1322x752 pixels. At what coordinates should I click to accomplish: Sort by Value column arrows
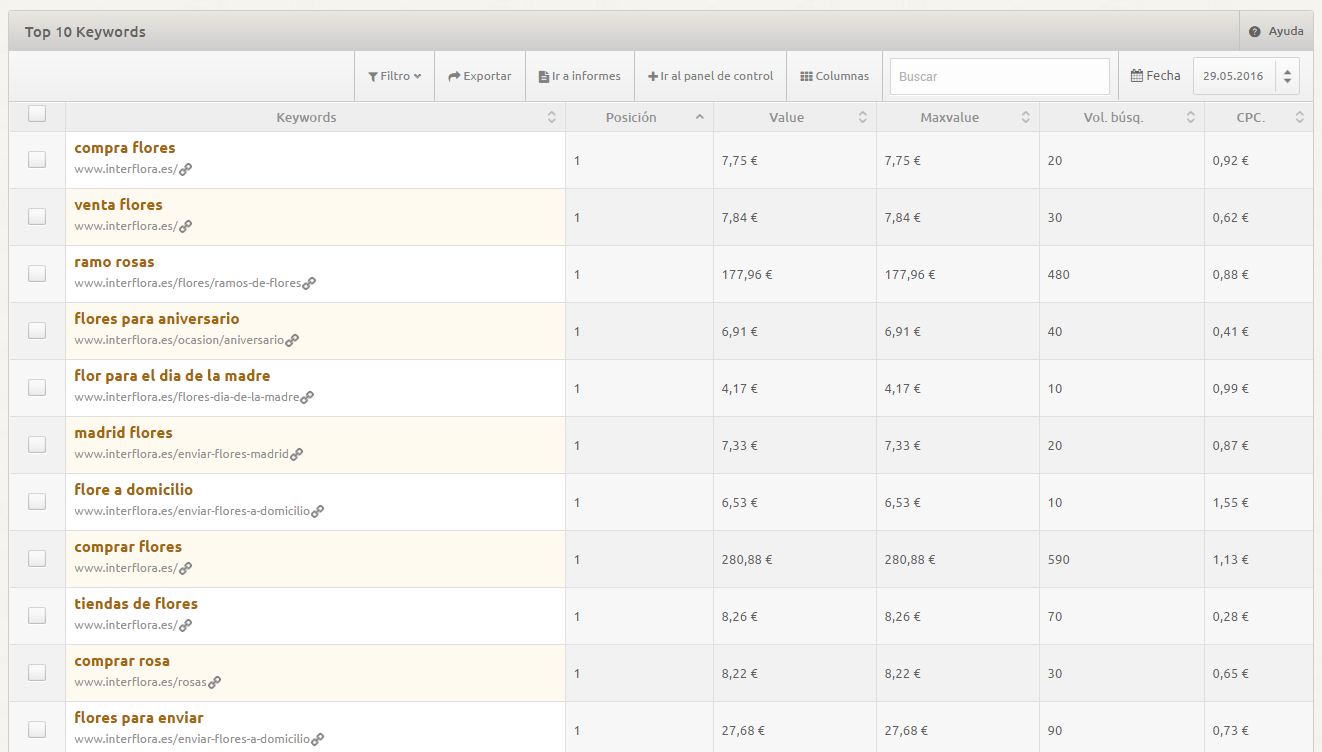862,117
